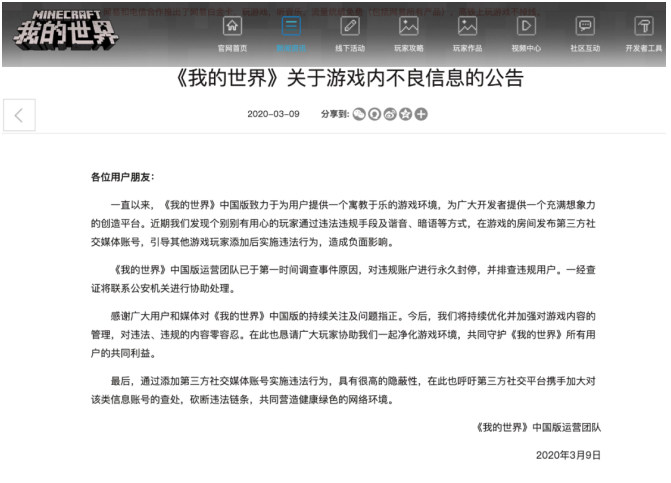Open the 玩家攻略 picture icon
This screenshot has height=483, width=671.
[x=409, y=27]
